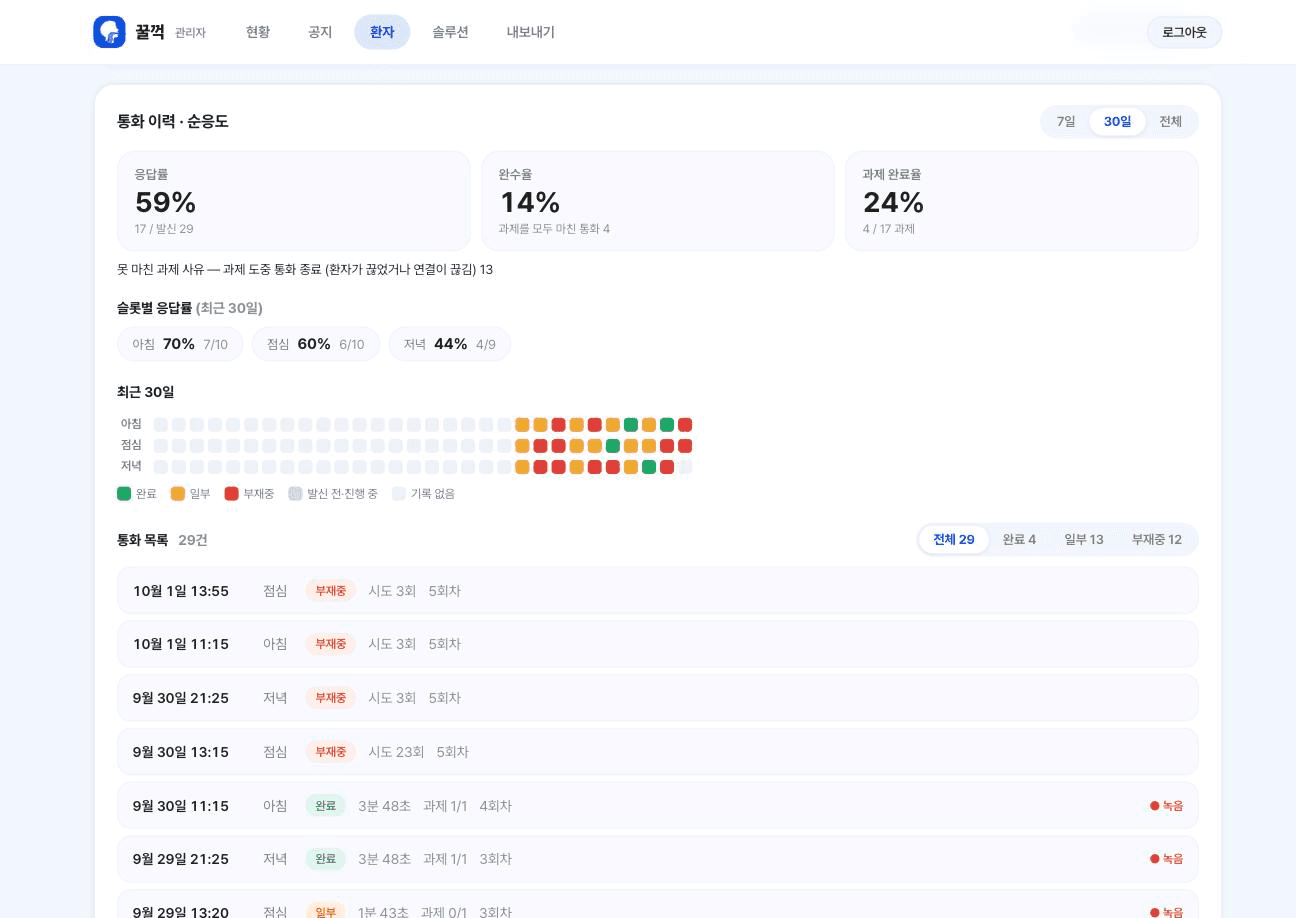Click the 과제 완료율 24% stat card
This screenshot has width=1296, height=918.
[x=1022, y=201]
